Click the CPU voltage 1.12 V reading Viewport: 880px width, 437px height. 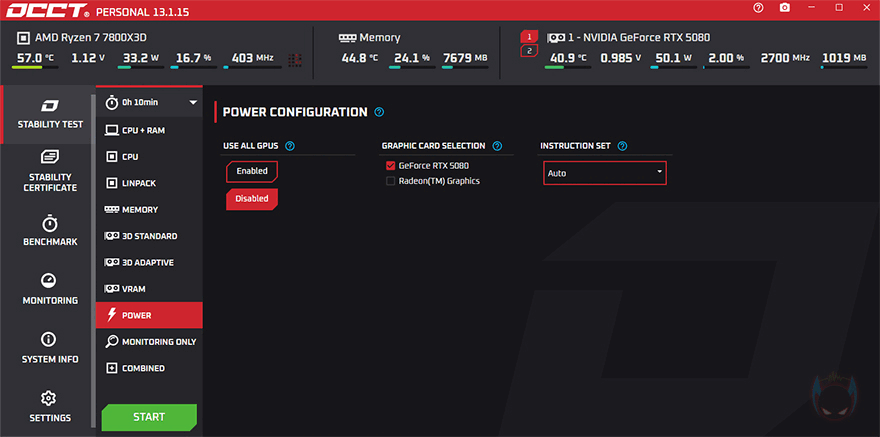[88, 57]
